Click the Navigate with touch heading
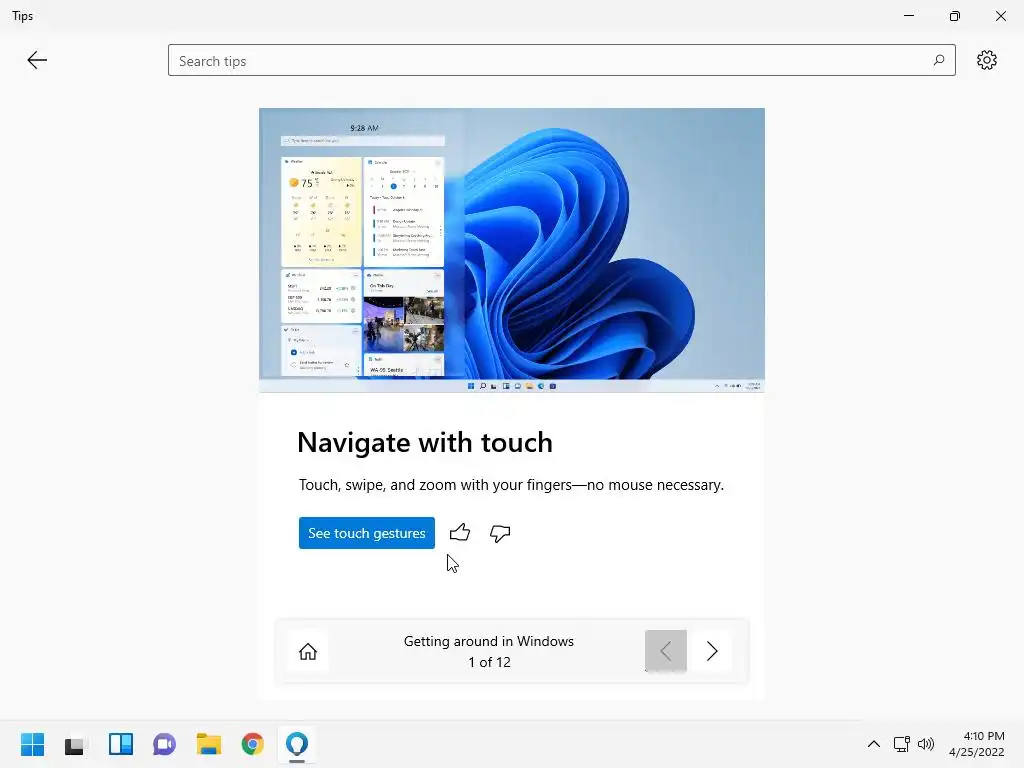Viewport: 1024px width, 768px height. 424,442
